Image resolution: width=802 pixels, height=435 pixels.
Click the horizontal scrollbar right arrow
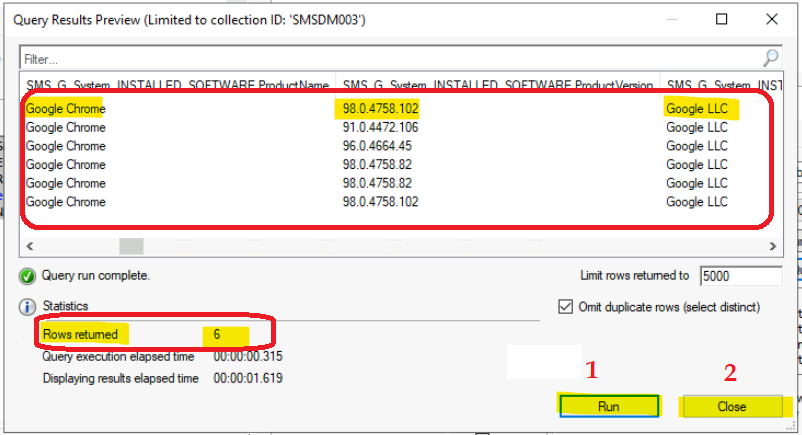point(772,246)
